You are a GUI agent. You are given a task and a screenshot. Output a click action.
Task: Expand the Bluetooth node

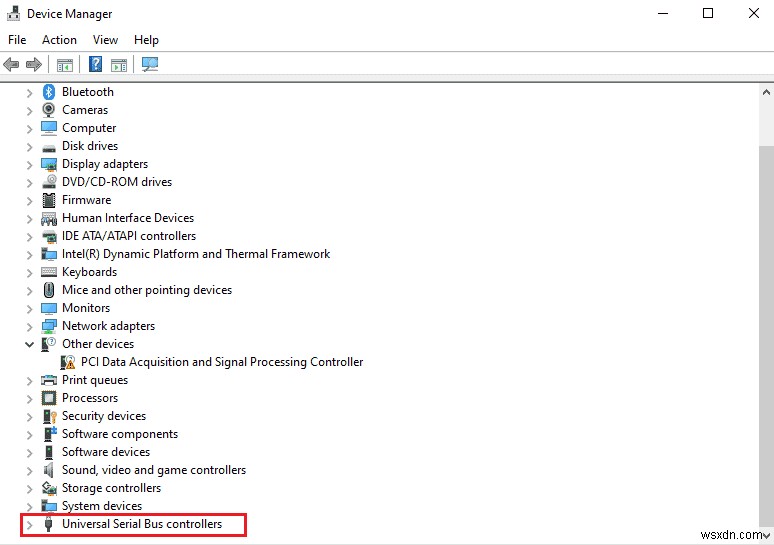point(29,93)
